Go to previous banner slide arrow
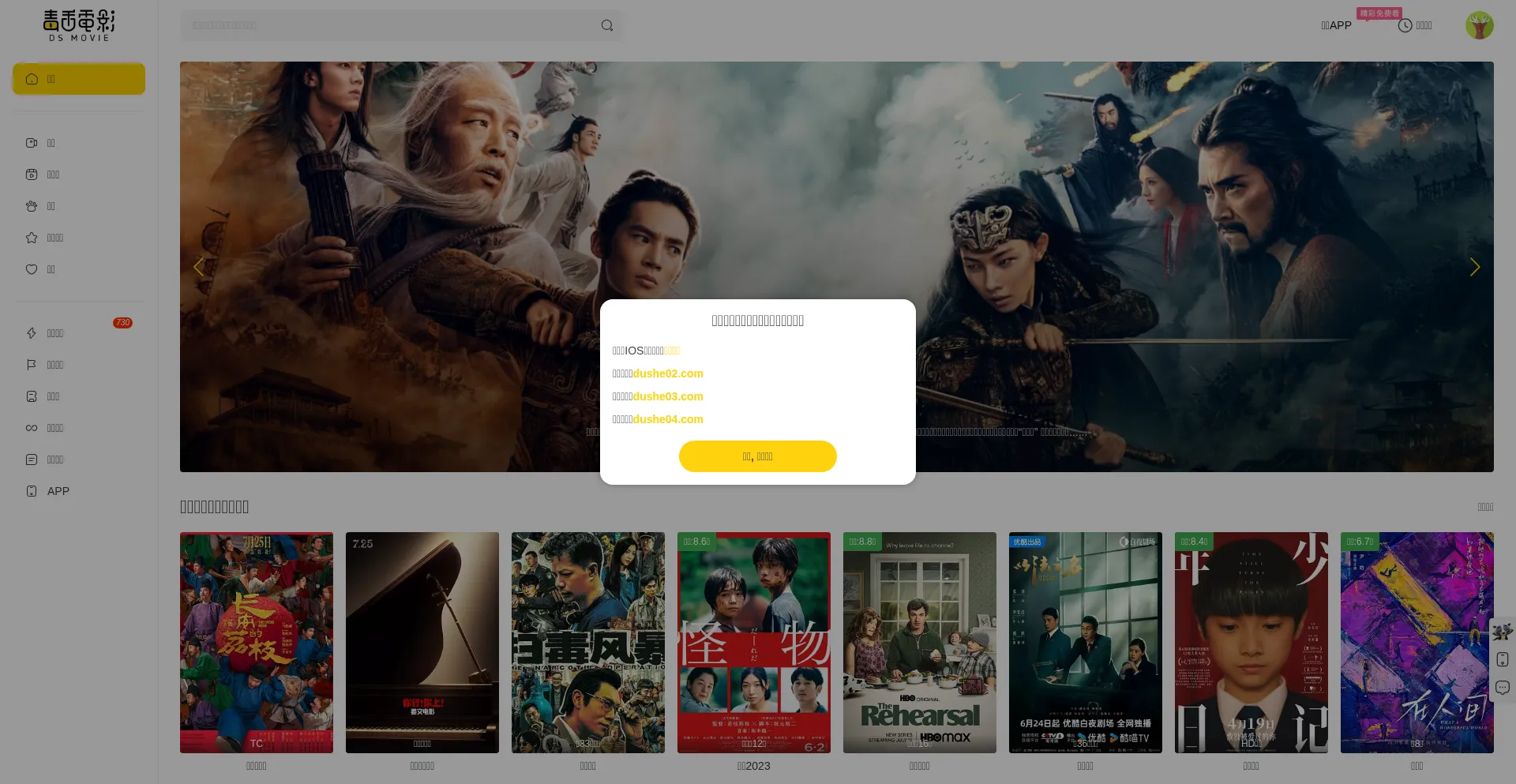Image resolution: width=1516 pixels, height=784 pixels. click(x=199, y=267)
